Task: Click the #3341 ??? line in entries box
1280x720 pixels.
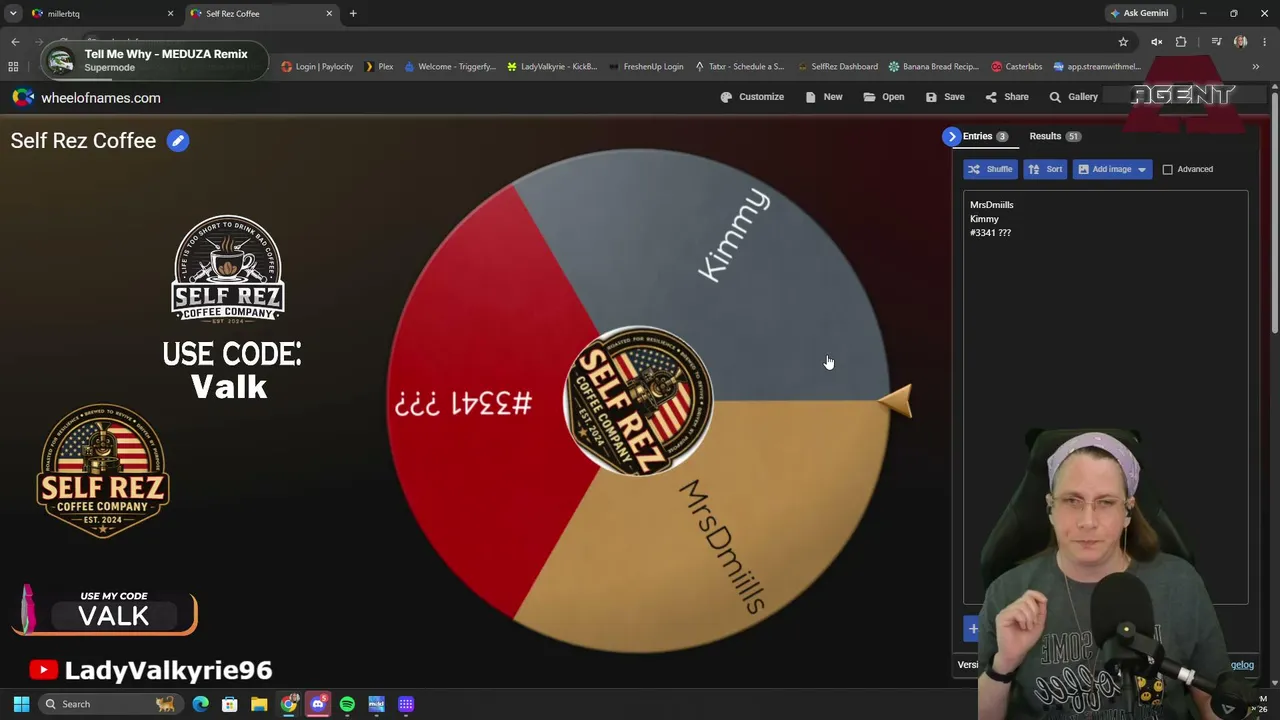Action: click(990, 233)
